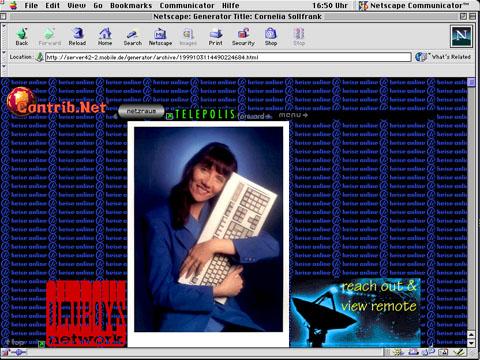Open the Security info button
Viewport: 480px width, 360px height.
point(243,37)
